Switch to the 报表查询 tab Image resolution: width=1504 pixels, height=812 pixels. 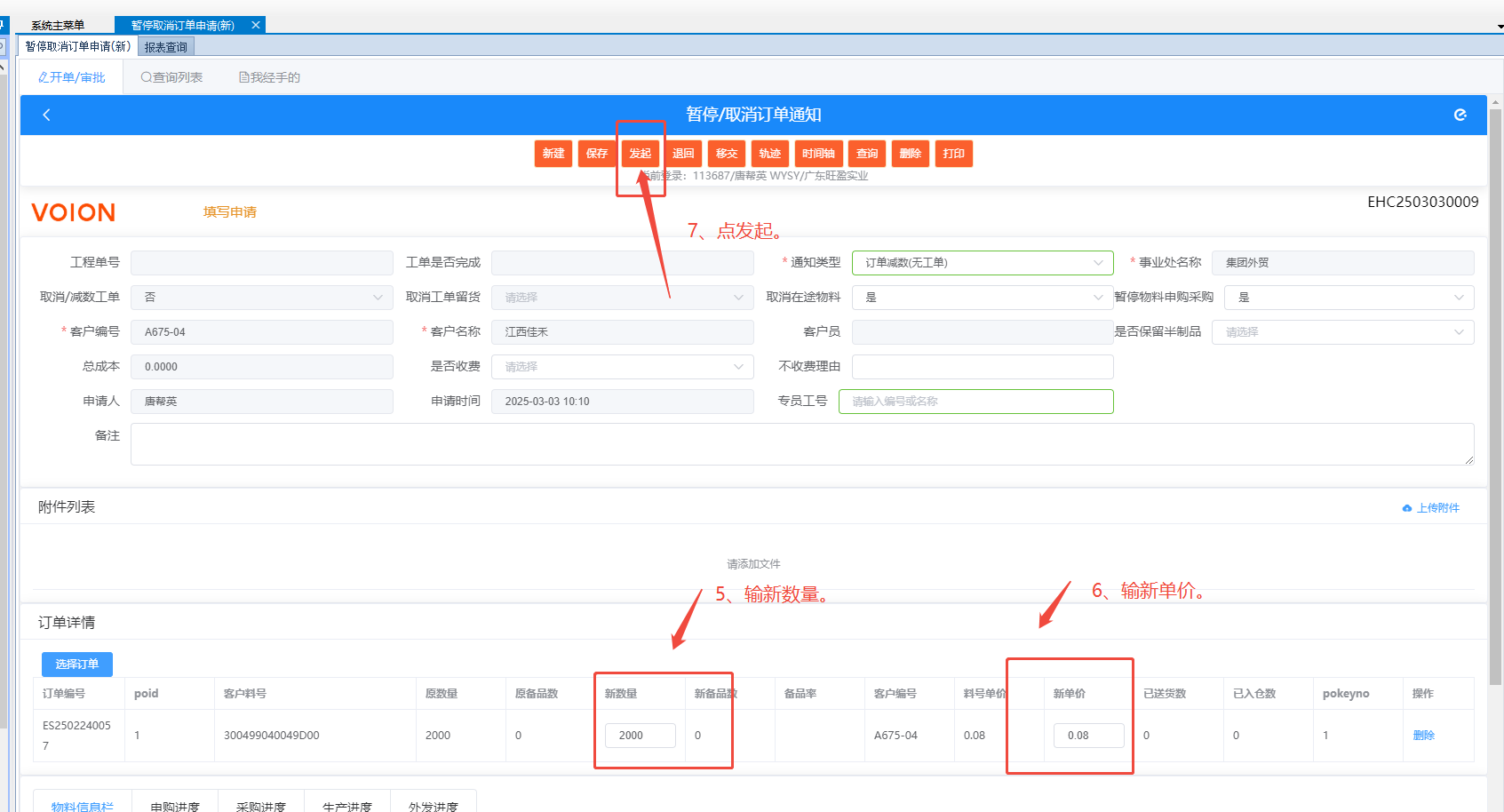click(x=166, y=47)
